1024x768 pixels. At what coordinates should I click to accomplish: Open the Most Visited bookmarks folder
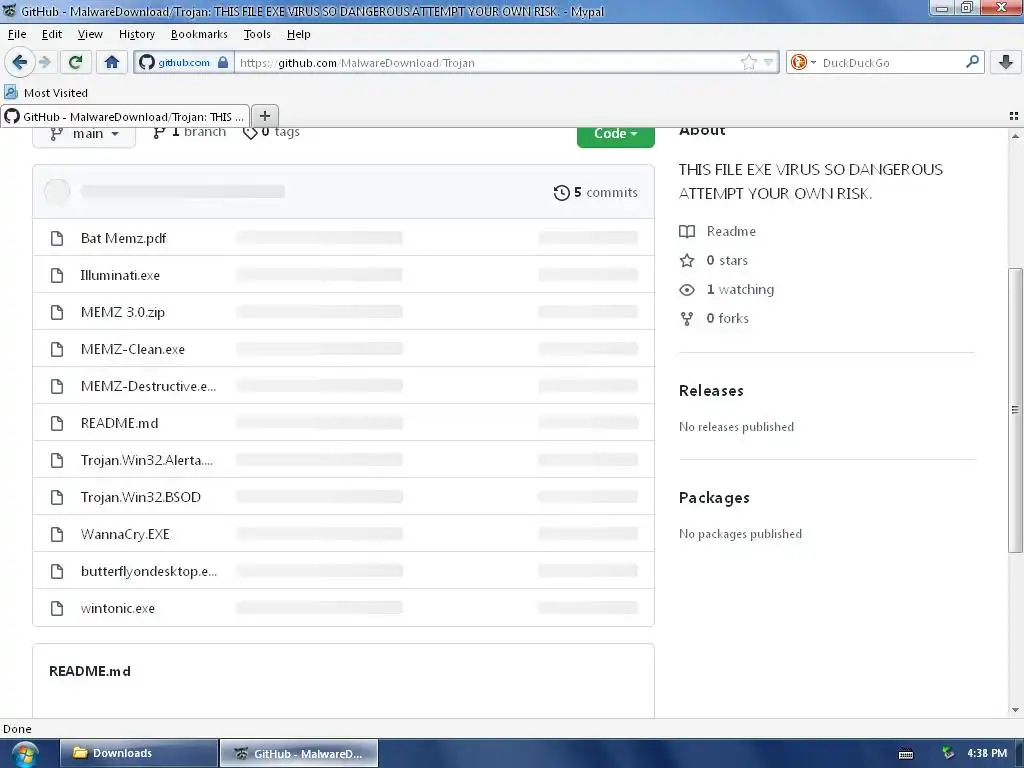tap(46, 92)
